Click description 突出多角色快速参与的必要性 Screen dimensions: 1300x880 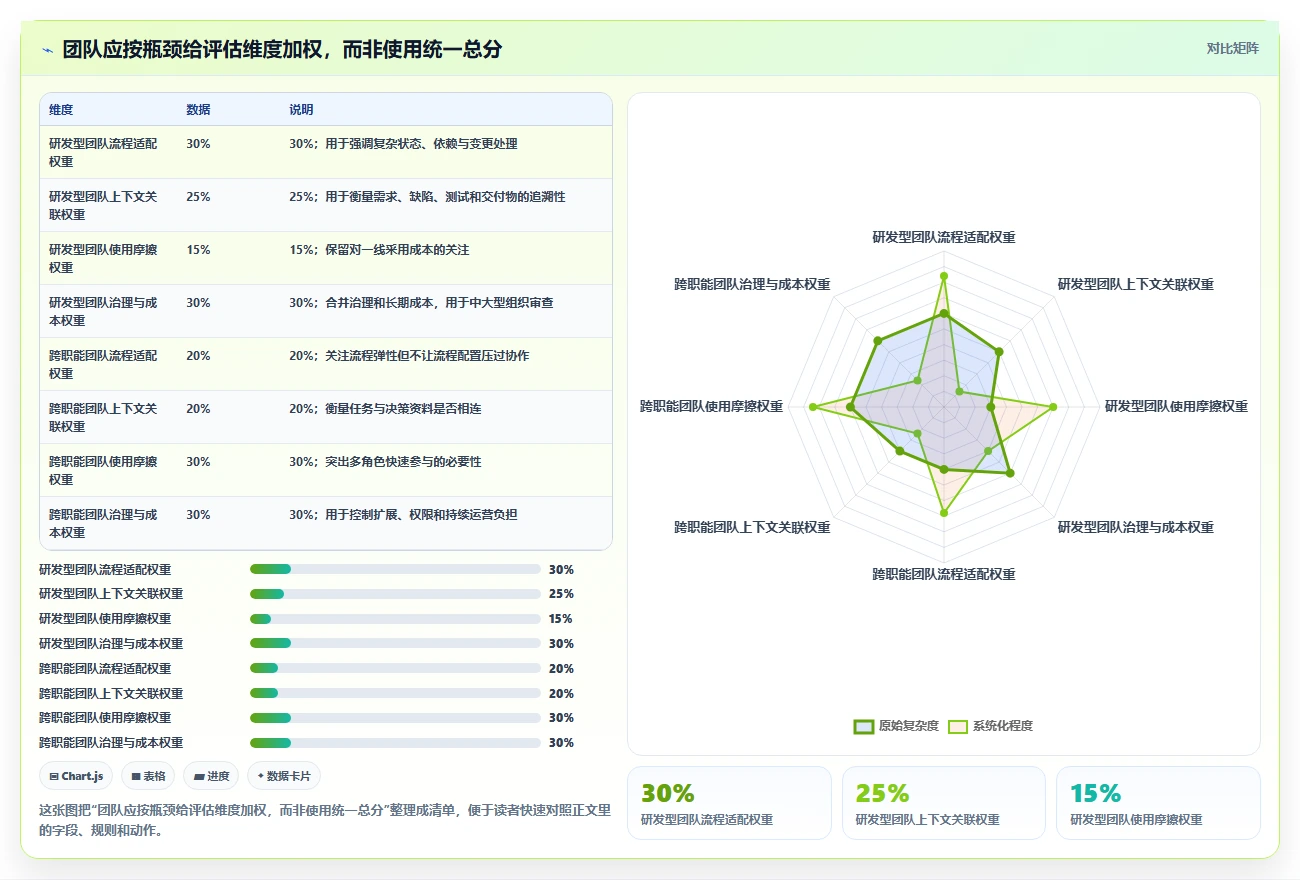point(403,462)
